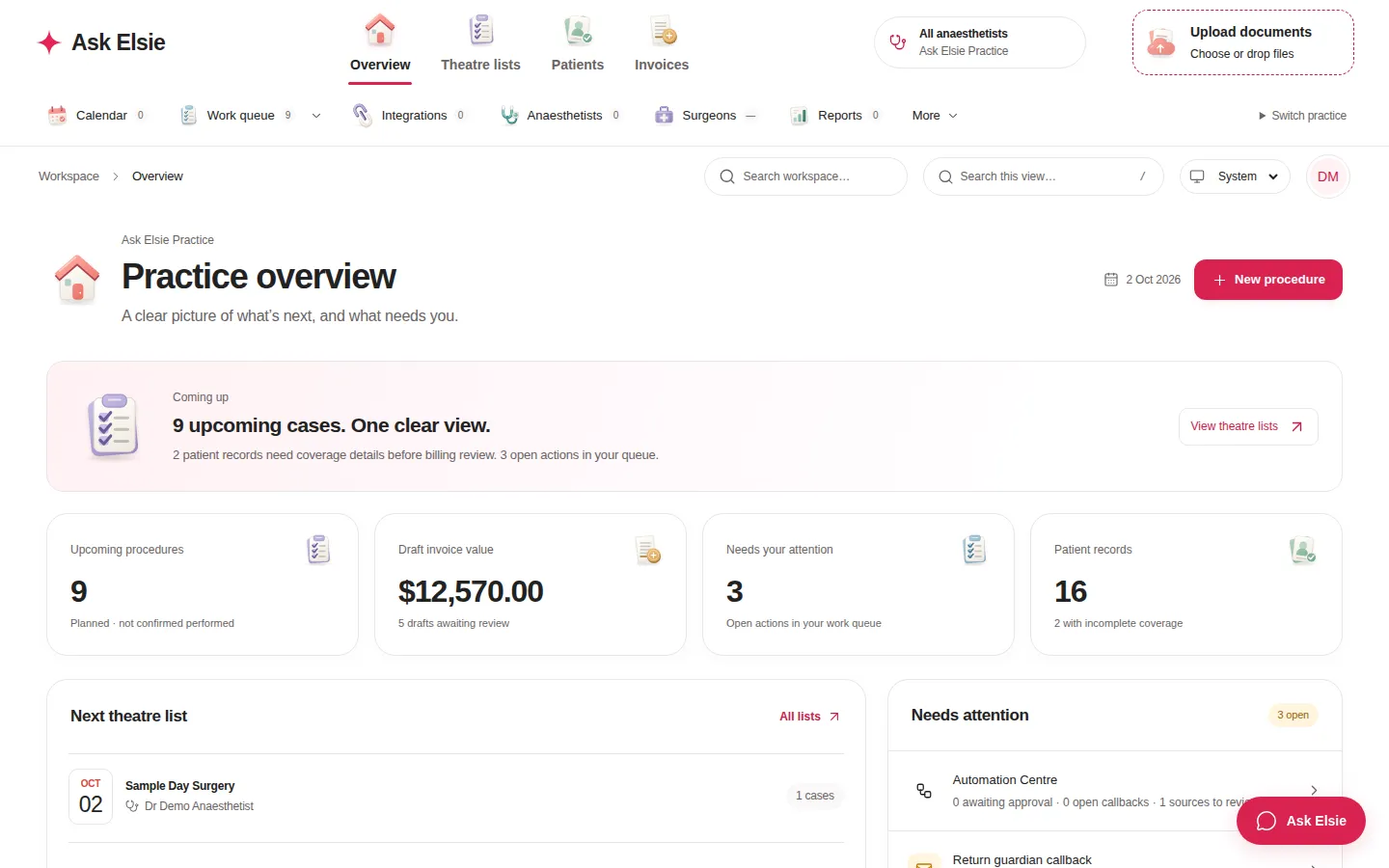Open the Overview house icon tab

(x=380, y=31)
